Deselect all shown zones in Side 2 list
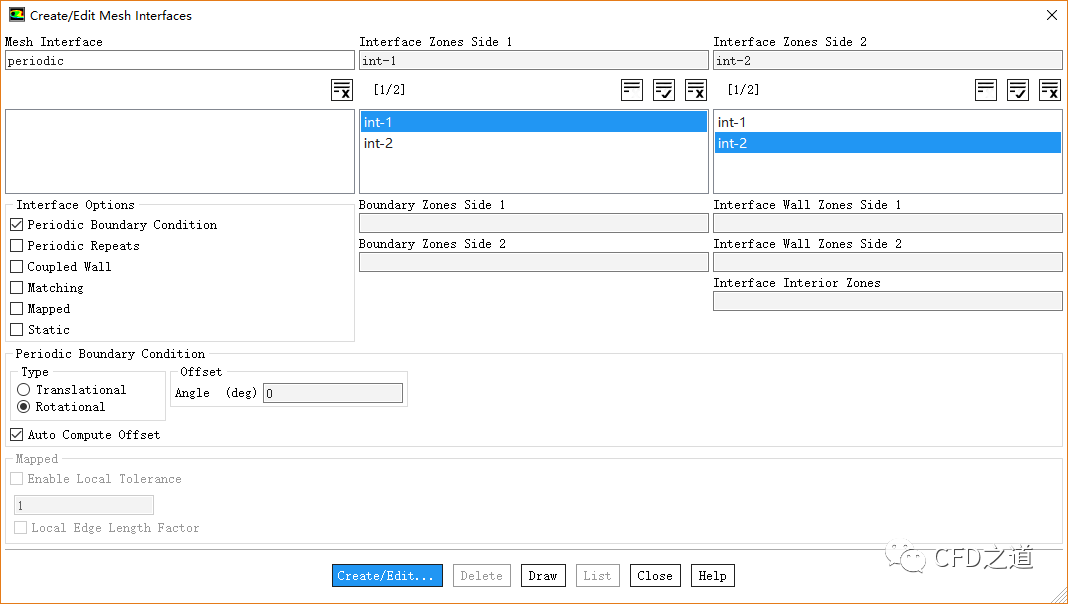Viewport: 1068px width, 604px height. click(1050, 90)
